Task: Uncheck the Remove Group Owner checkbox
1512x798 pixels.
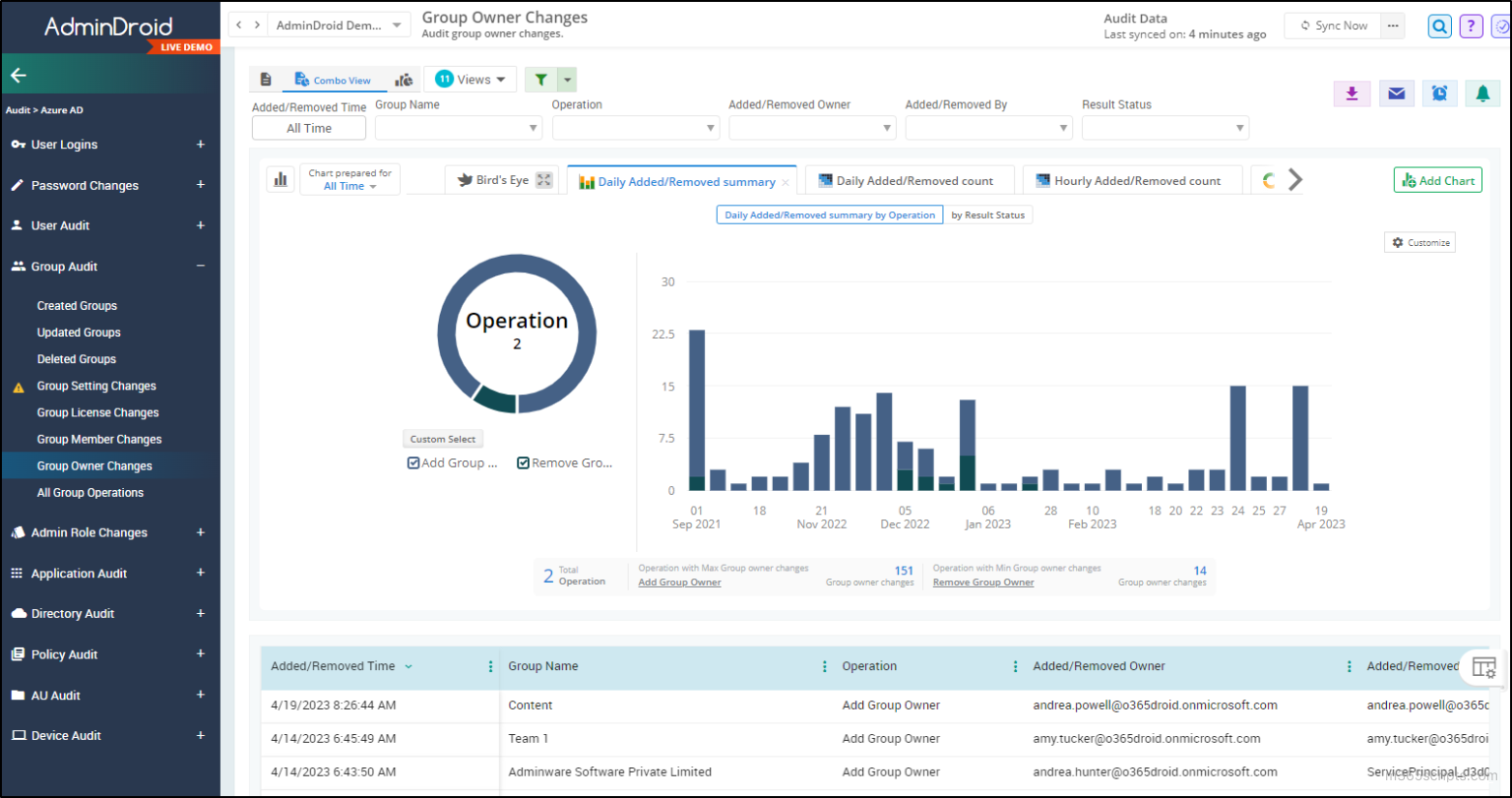Action: 523,462
